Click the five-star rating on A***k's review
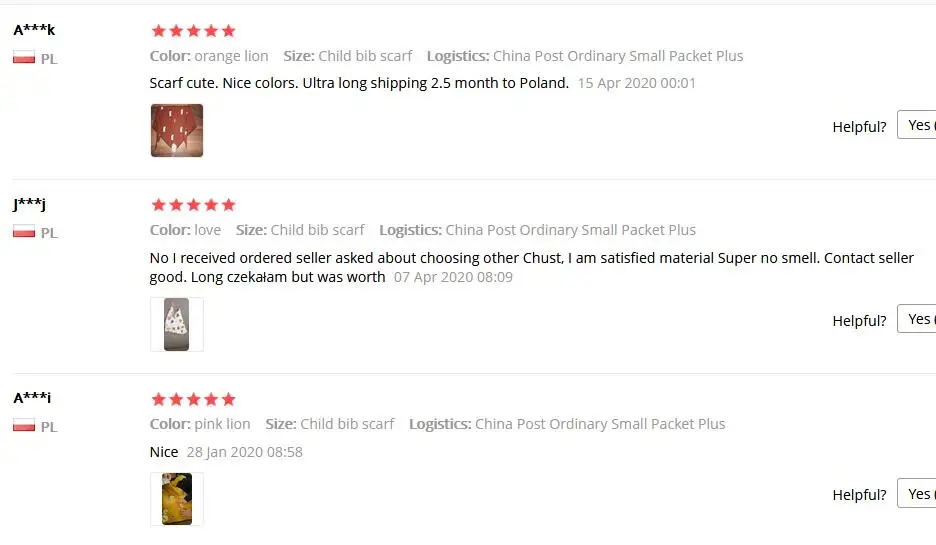 [x=193, y=31]
